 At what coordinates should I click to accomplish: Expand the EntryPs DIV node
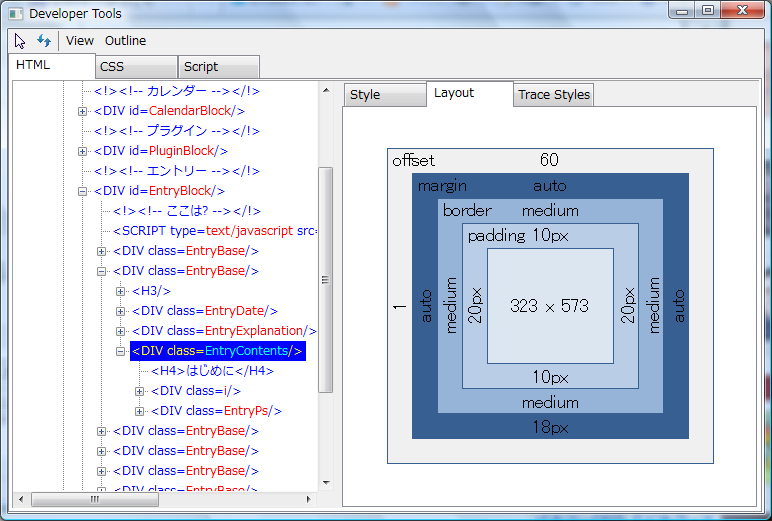pos(139,411)
